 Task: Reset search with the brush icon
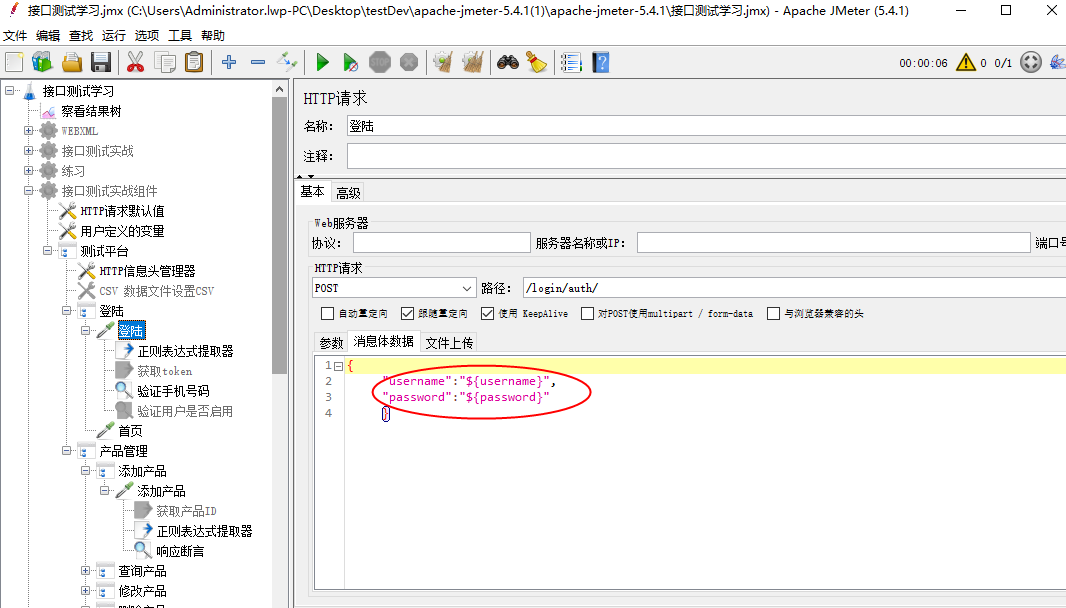click(x=536, y=63)
